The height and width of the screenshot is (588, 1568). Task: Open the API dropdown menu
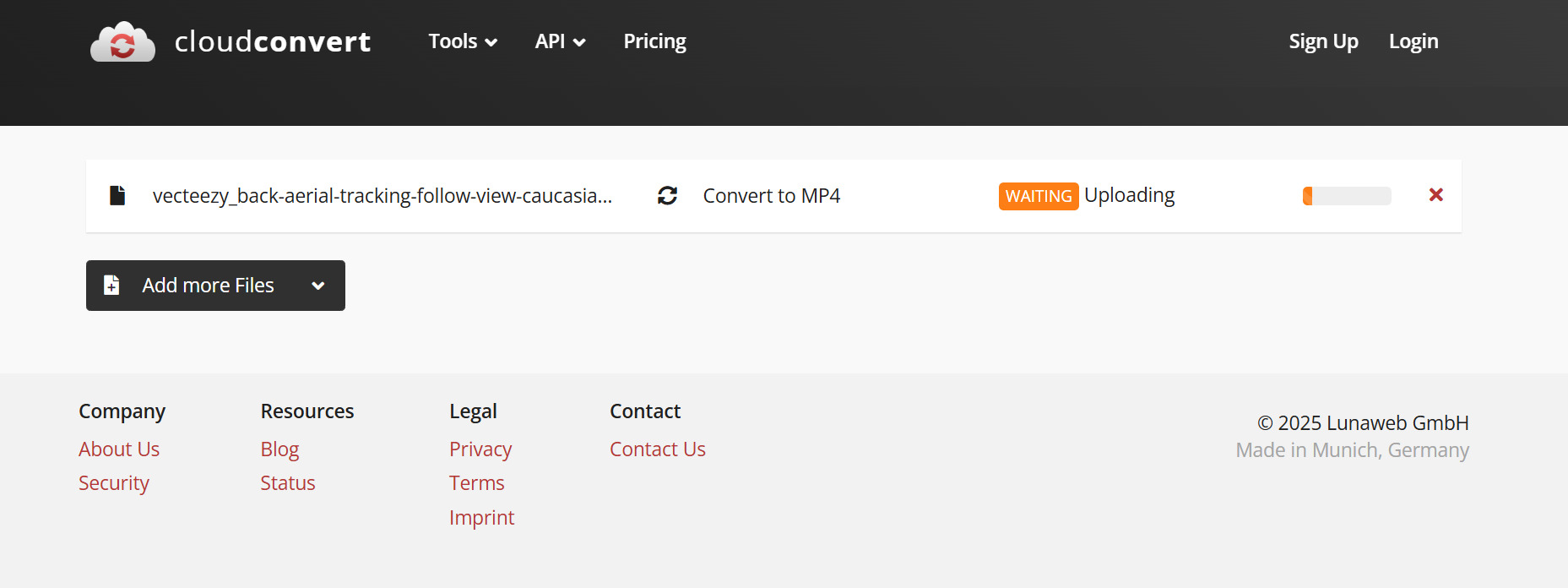pyautogui.click(x=560, y=41)
